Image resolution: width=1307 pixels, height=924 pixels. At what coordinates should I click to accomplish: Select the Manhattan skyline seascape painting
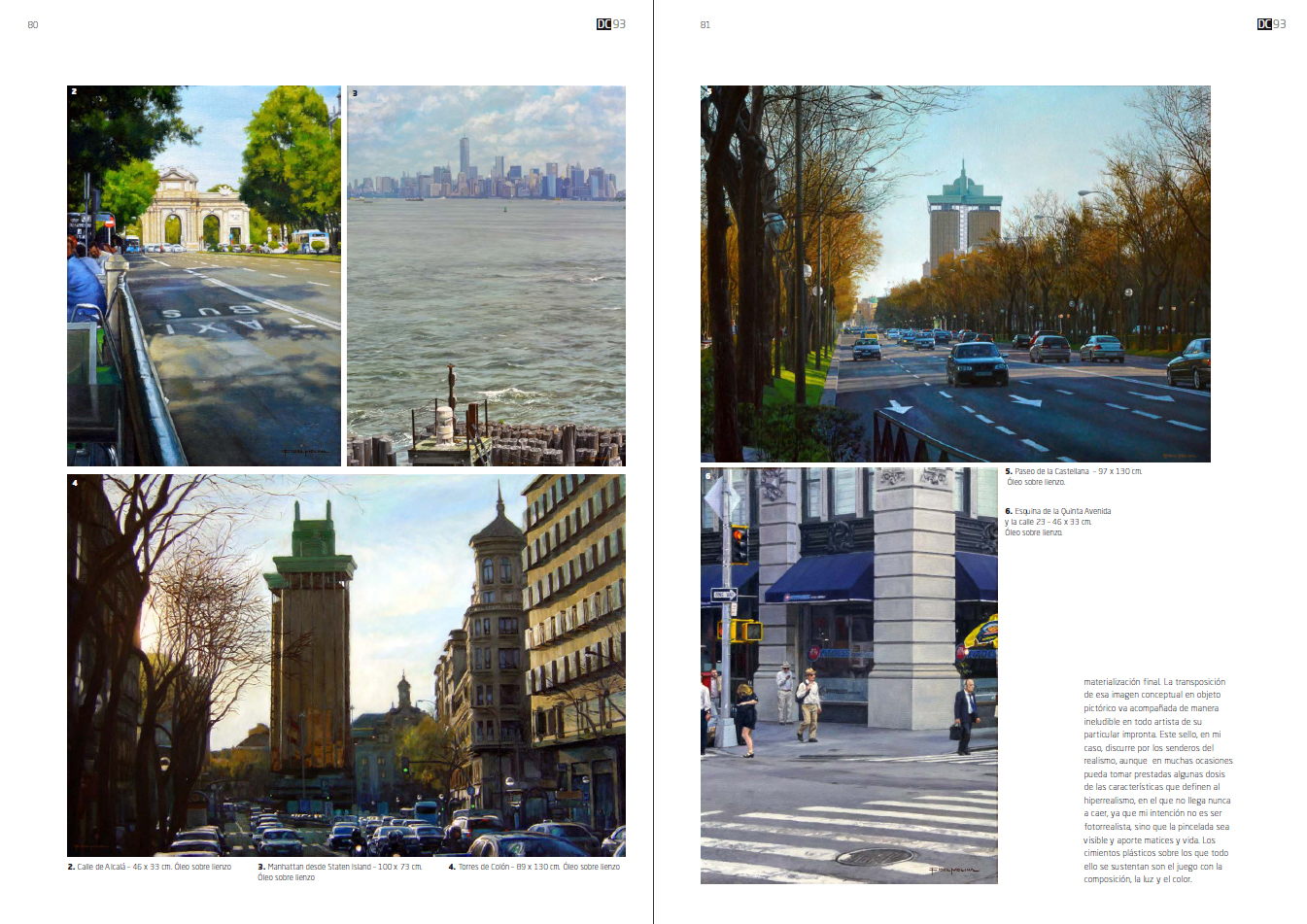click(x=486, y=276)
